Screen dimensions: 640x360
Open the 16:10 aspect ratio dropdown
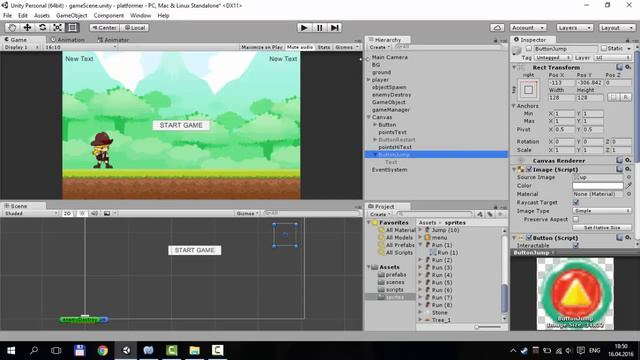click(x=80, y=47)
